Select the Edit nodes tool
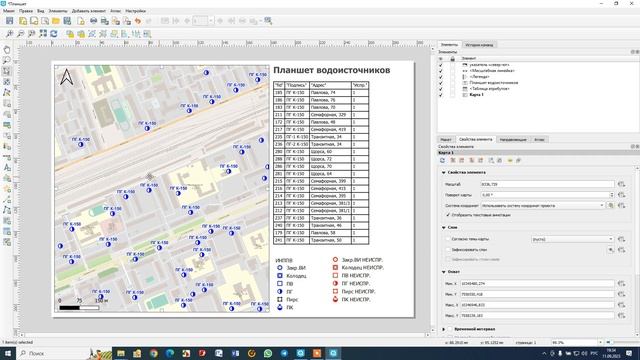640x360 pixels. coord(7,93)
